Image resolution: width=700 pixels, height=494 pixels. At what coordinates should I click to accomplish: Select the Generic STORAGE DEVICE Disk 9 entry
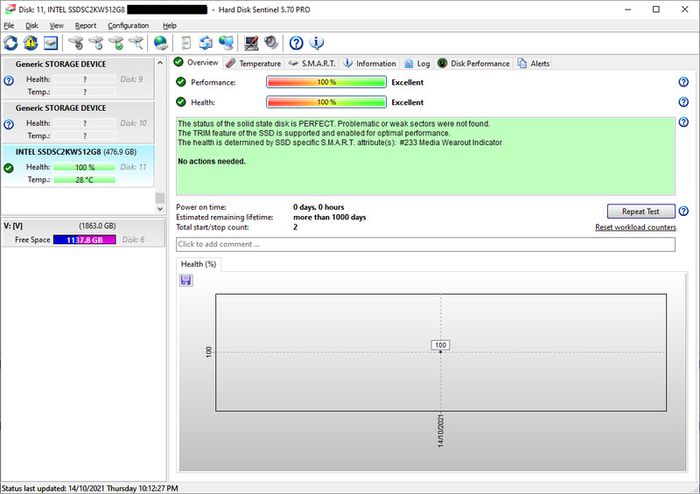(x=78, y=78)
